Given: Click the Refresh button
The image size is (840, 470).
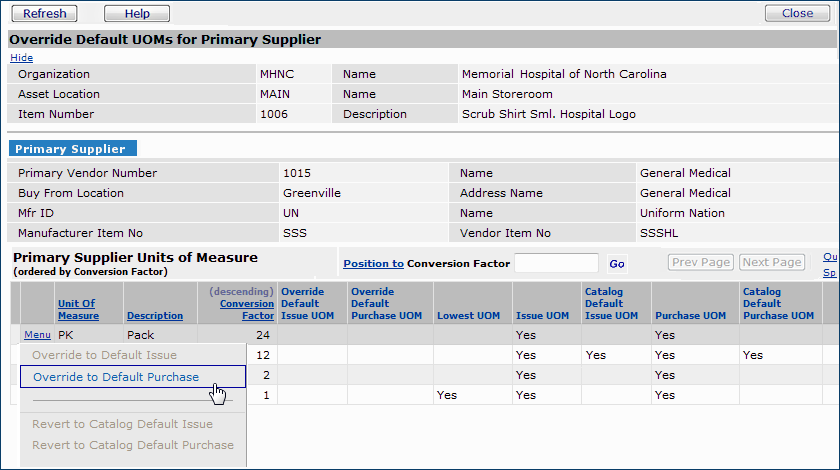Looking at the screenshot, I should click(x=44, y=13).
